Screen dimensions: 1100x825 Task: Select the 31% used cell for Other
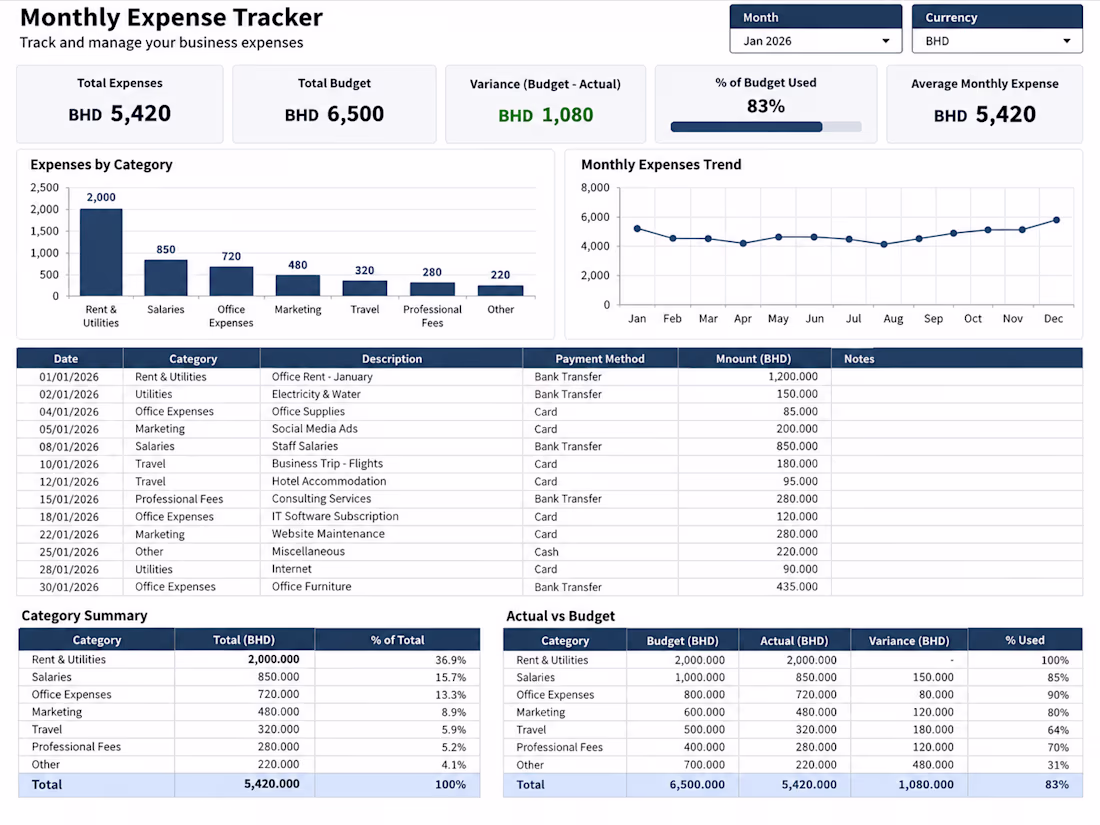coord(1024,765)
